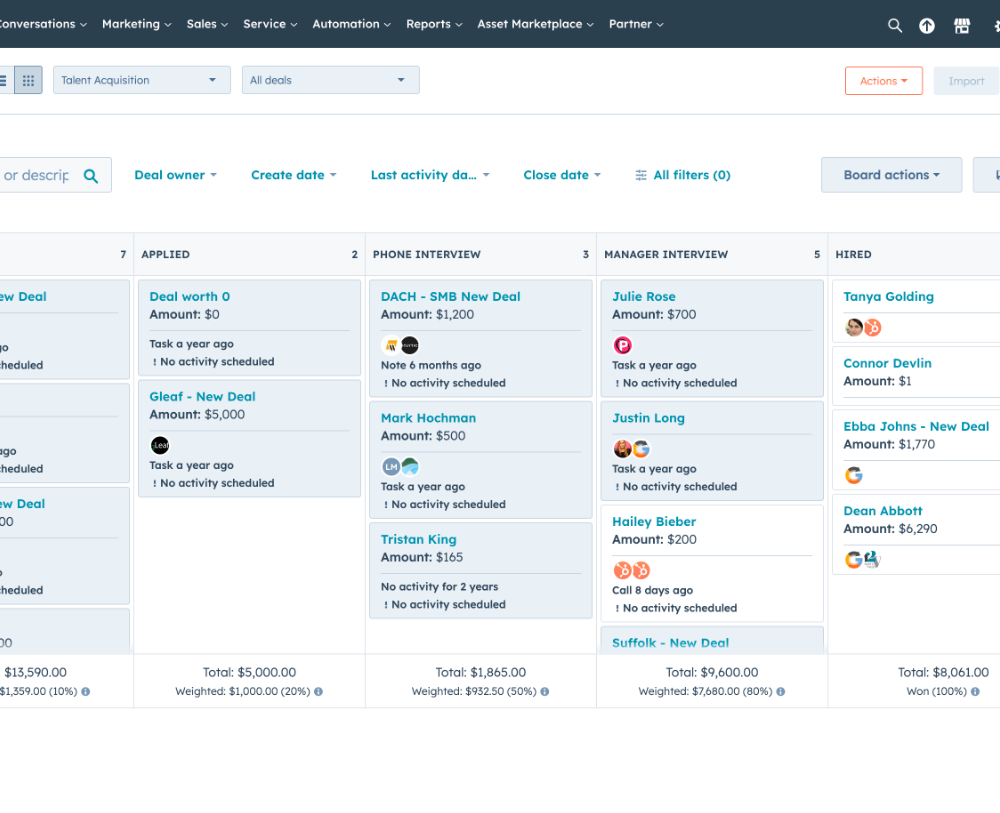Image resolution: width=1000 pixels, height=813 pixels.
Task: Click the 'Total: $9,600.00' column total
Action: point(712,672)
